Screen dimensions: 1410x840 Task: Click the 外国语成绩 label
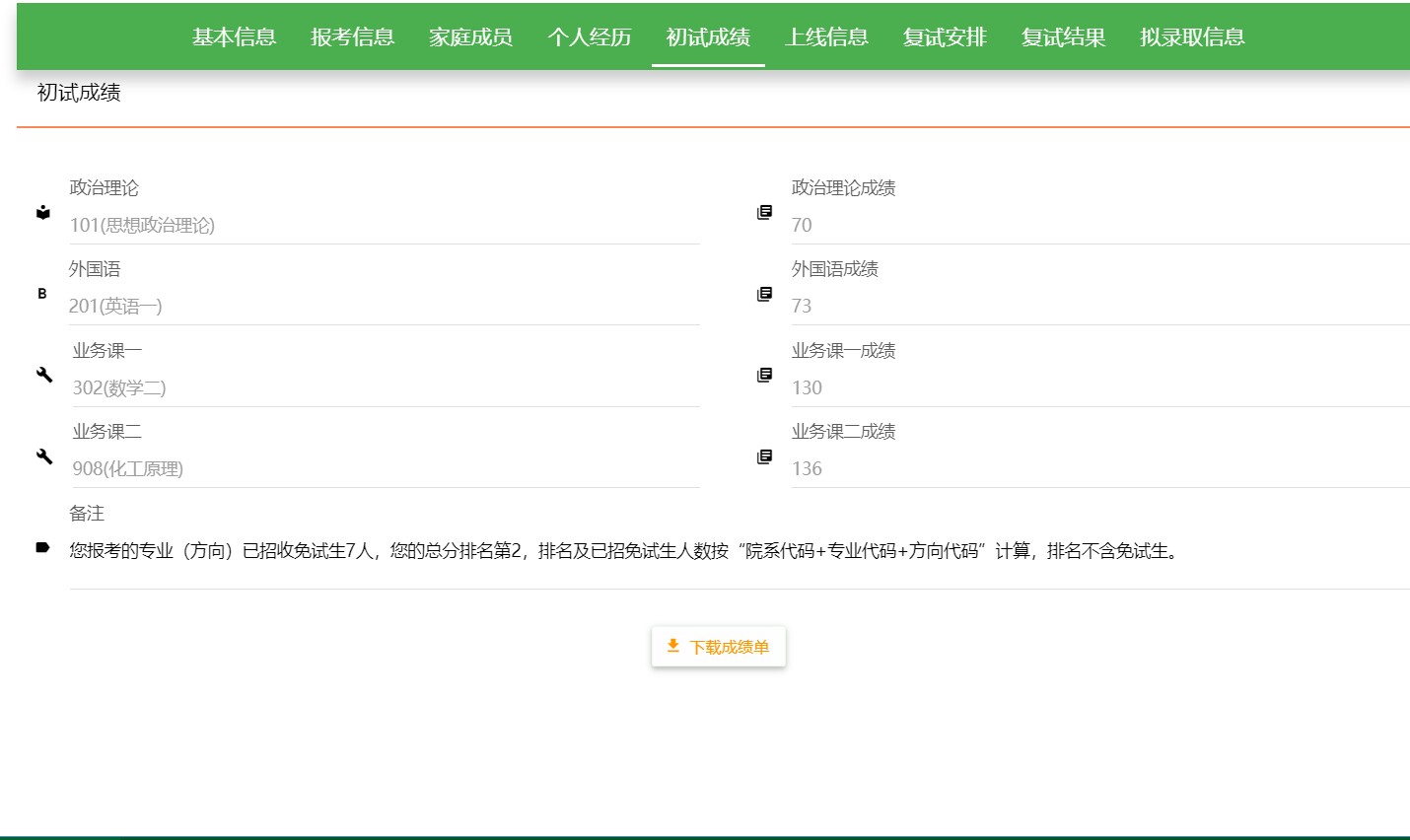click(834, 268)
